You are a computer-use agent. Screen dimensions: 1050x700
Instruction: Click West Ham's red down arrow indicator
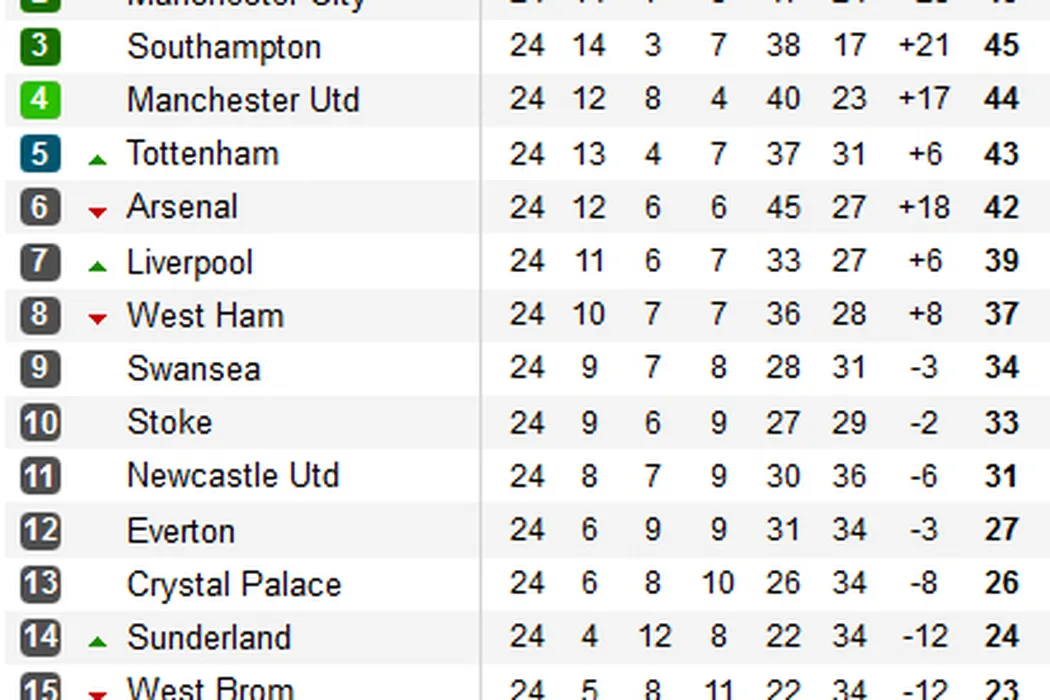pos(97,320)
